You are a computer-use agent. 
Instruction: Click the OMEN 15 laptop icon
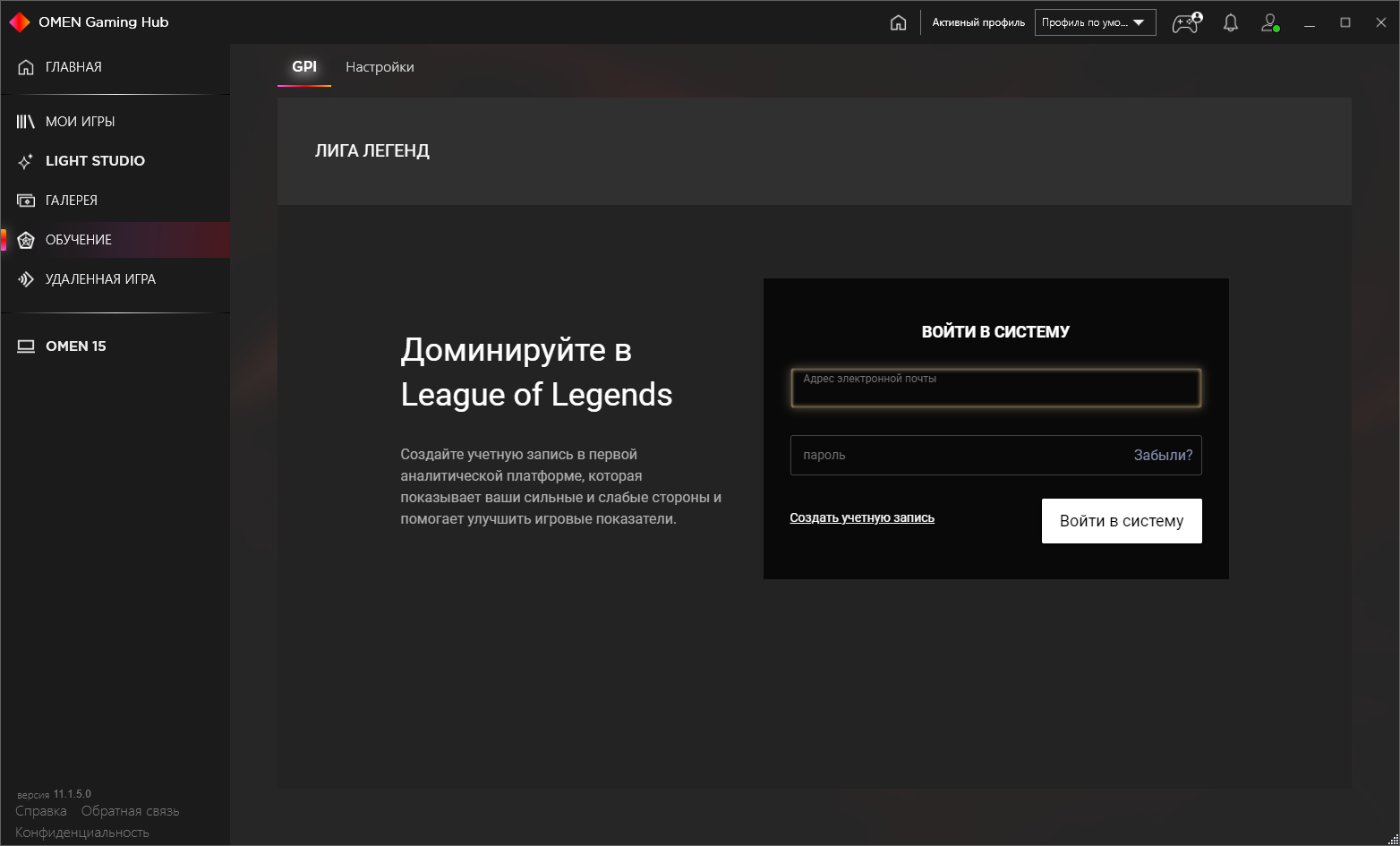pos(26,346)
